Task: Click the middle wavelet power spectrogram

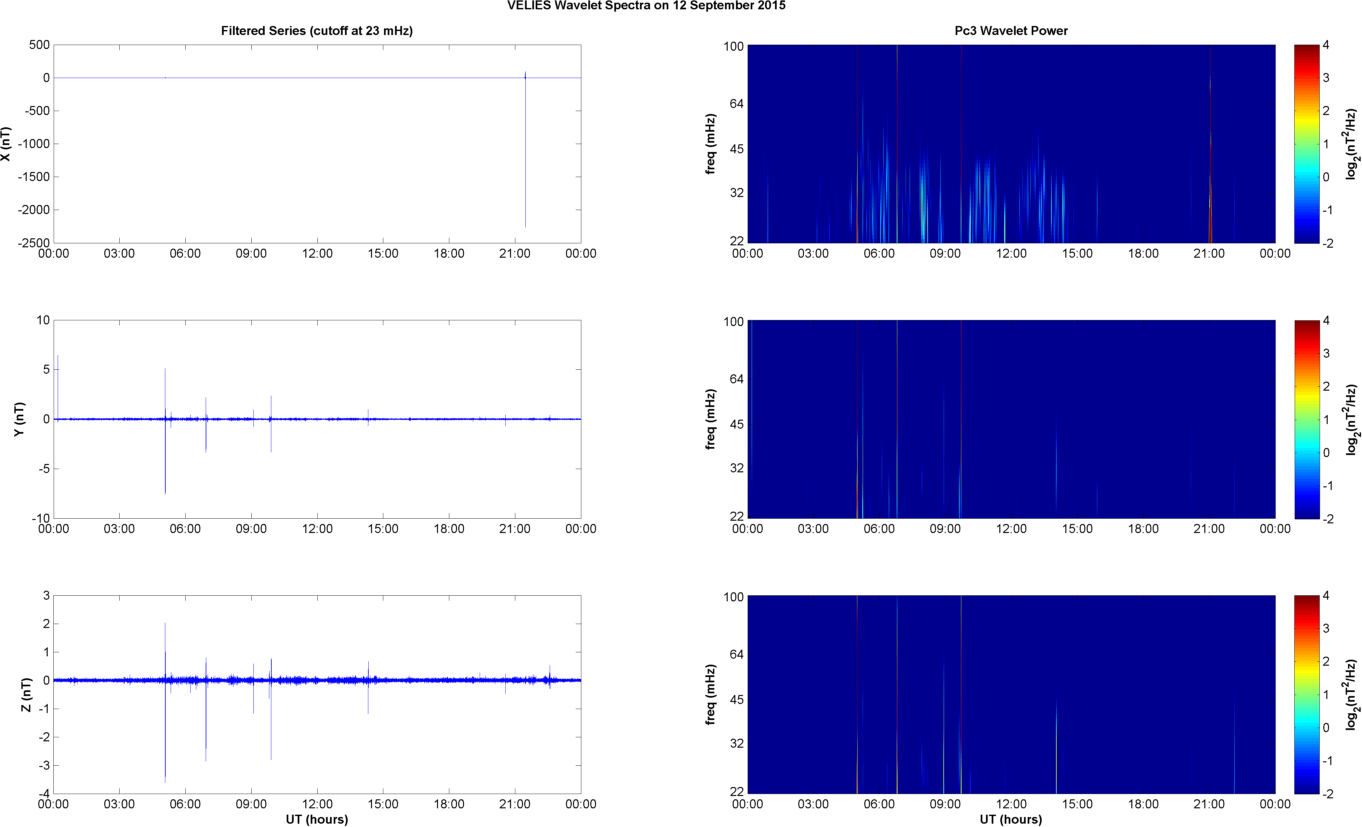Action: coord(1011,419)
